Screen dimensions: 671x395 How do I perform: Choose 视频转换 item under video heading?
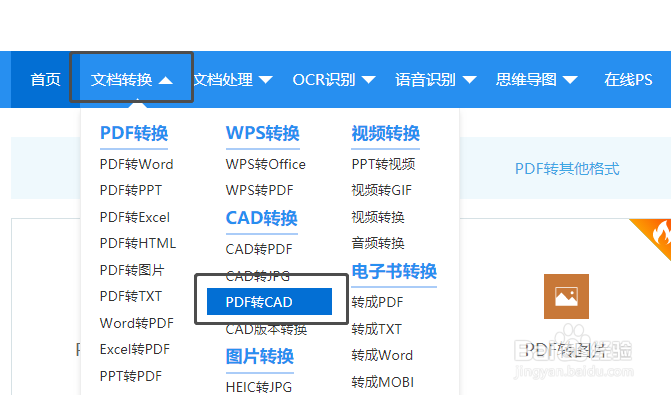click(378, 217)
